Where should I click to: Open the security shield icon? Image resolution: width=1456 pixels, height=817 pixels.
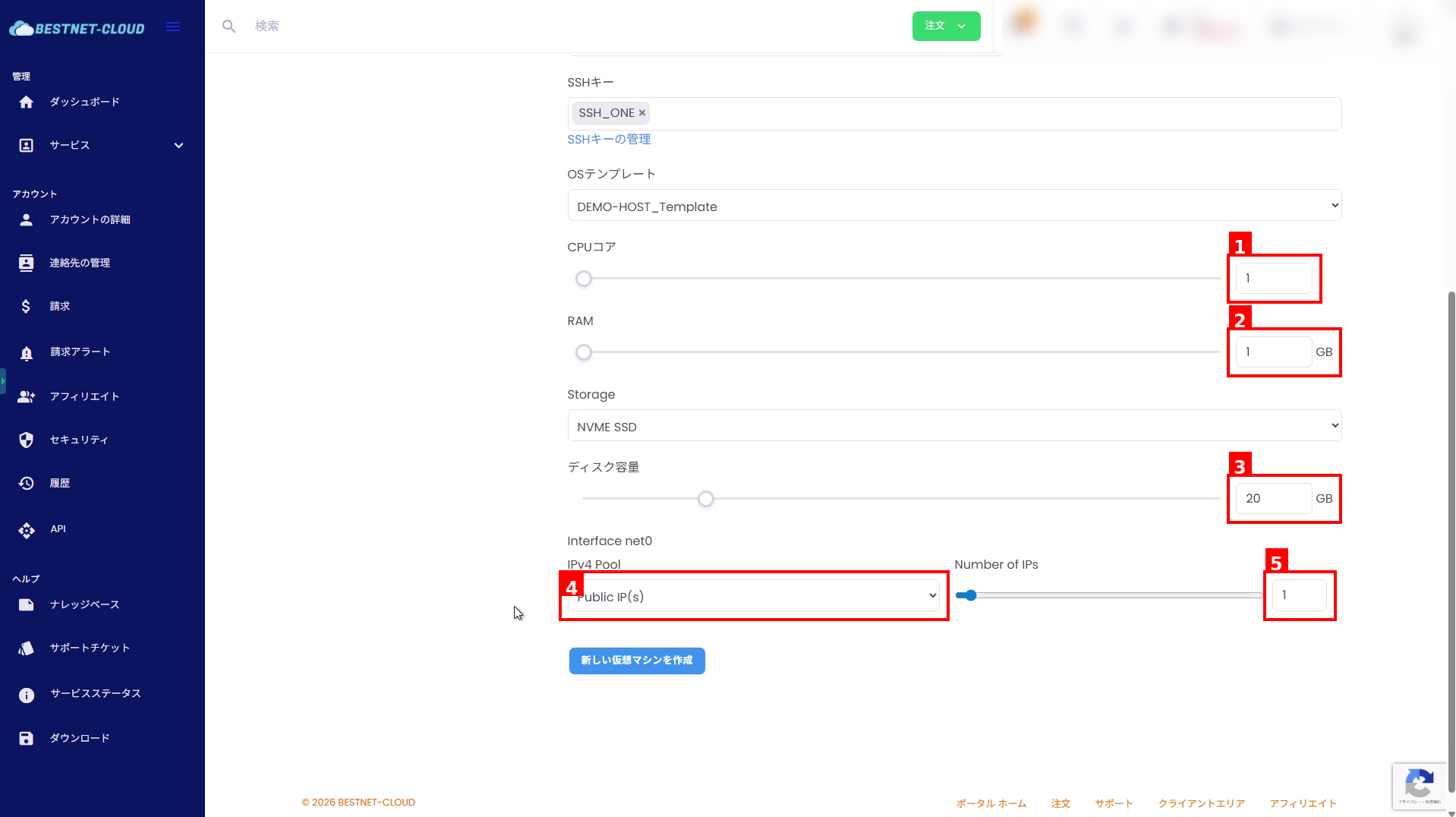27,440
